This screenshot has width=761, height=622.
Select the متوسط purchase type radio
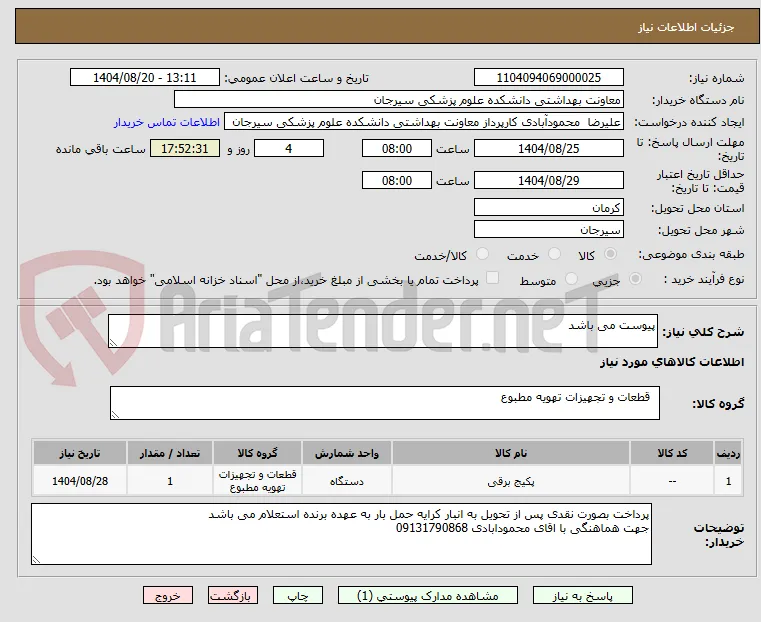tap(572, 279)
